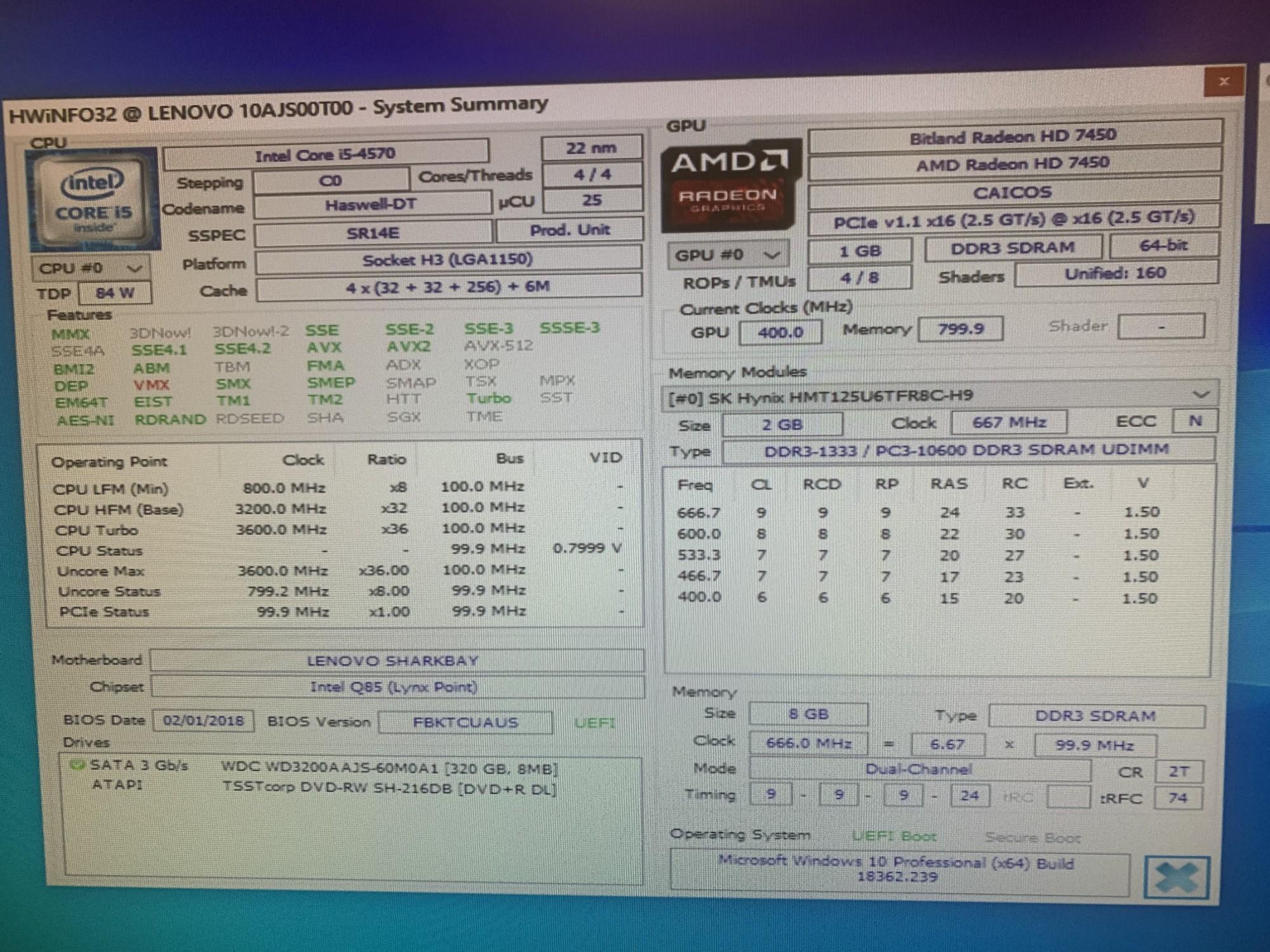Click the tRFC 74 value

click(1178, 798)
